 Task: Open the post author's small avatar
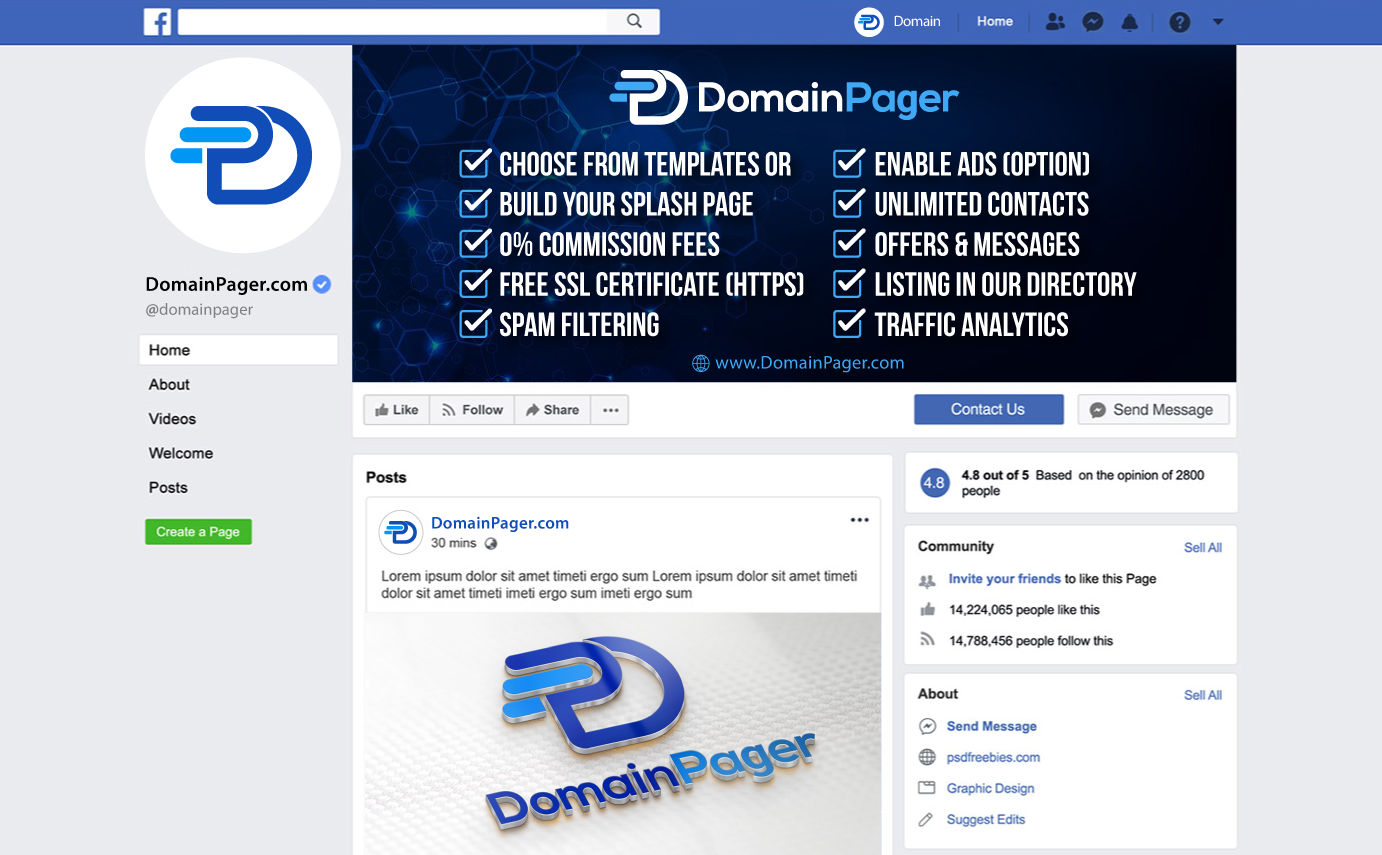tap(401, 532)
